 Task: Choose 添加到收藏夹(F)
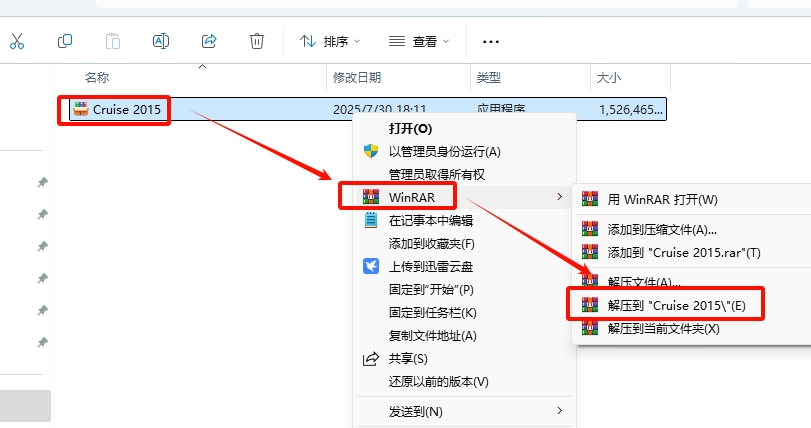(x=431, y=243)
